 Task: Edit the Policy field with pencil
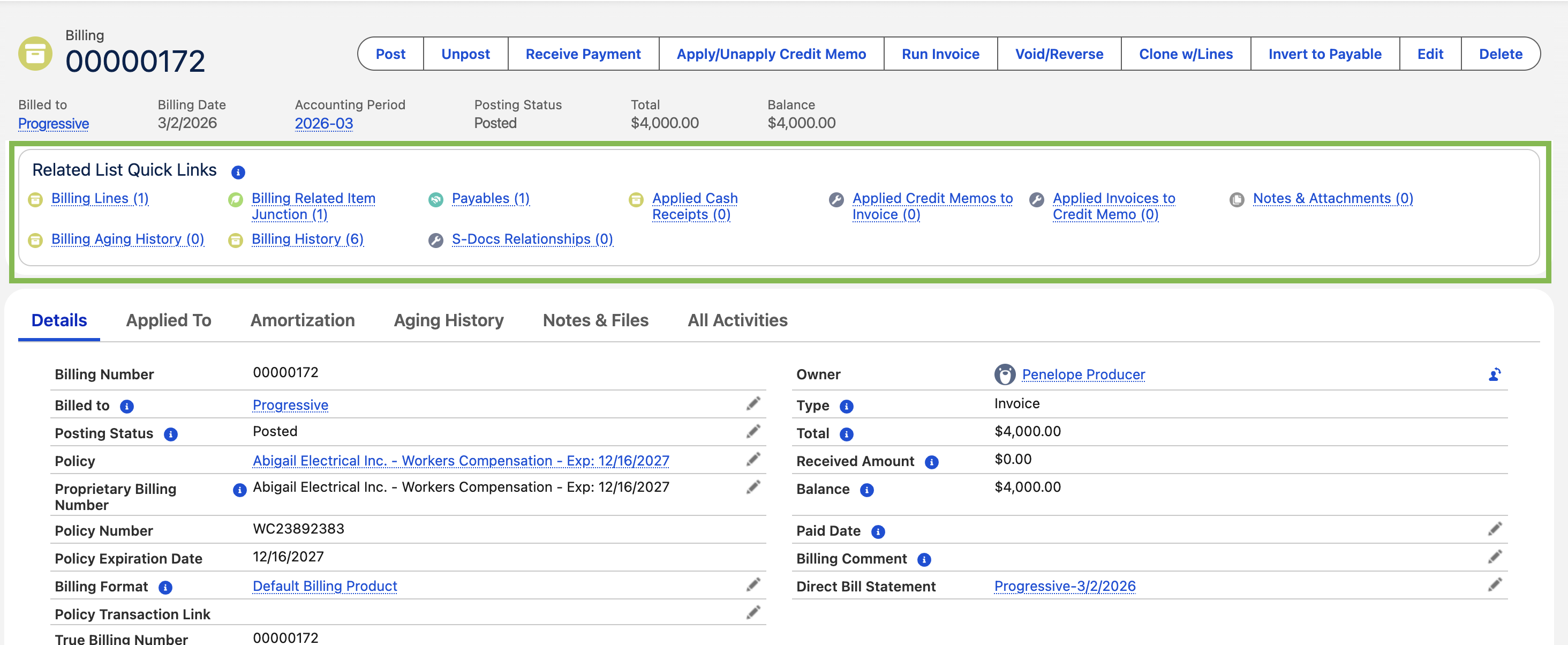[753, 459]
